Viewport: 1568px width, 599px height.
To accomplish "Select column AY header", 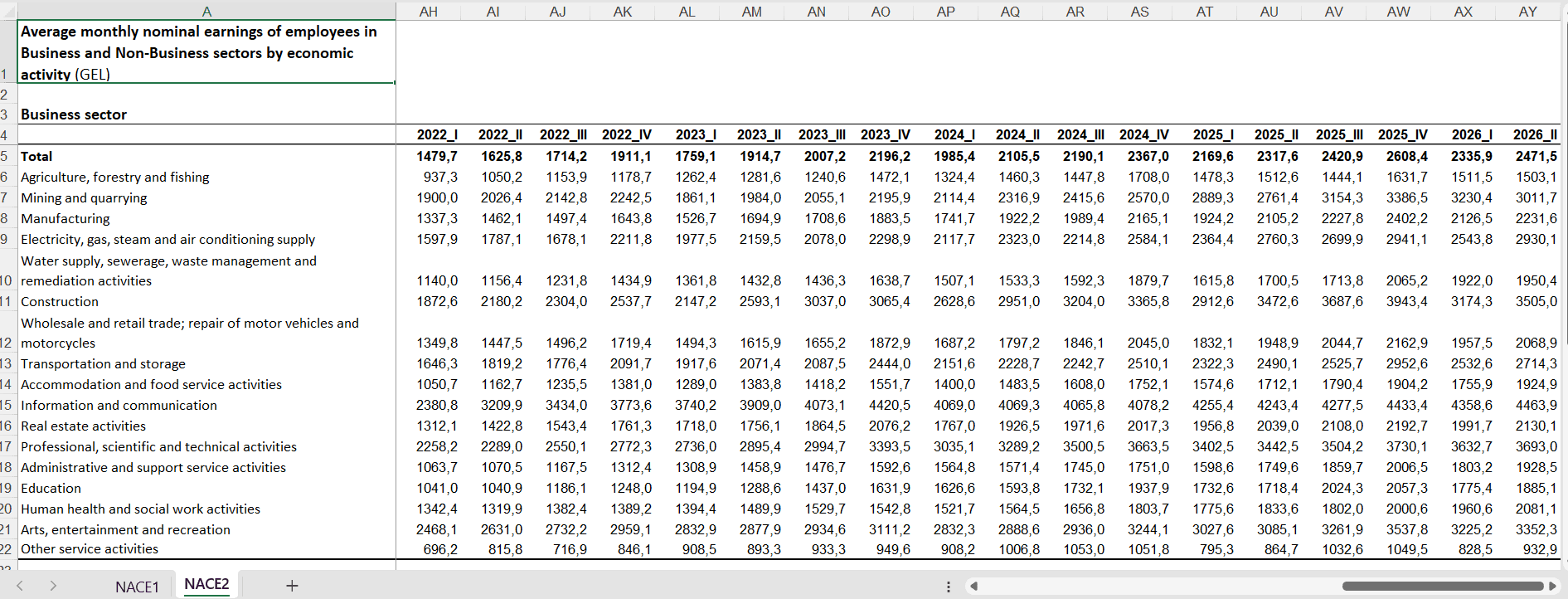I will [1528, 11].
